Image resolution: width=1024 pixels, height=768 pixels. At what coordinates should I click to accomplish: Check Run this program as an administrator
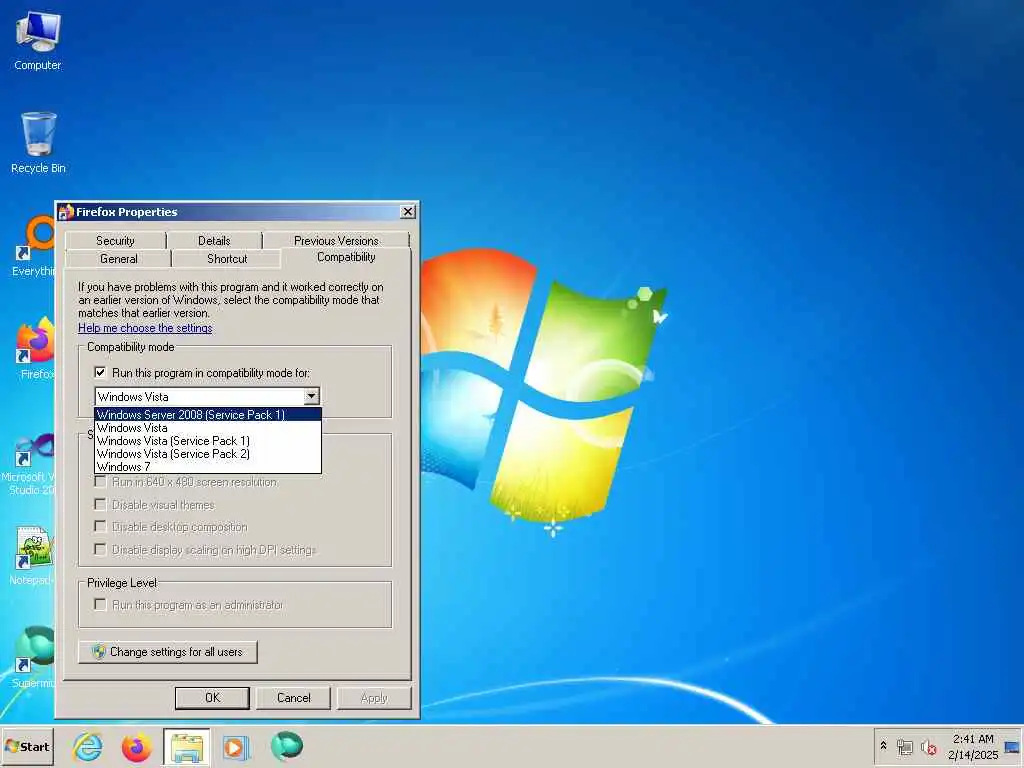pos(100,604)
